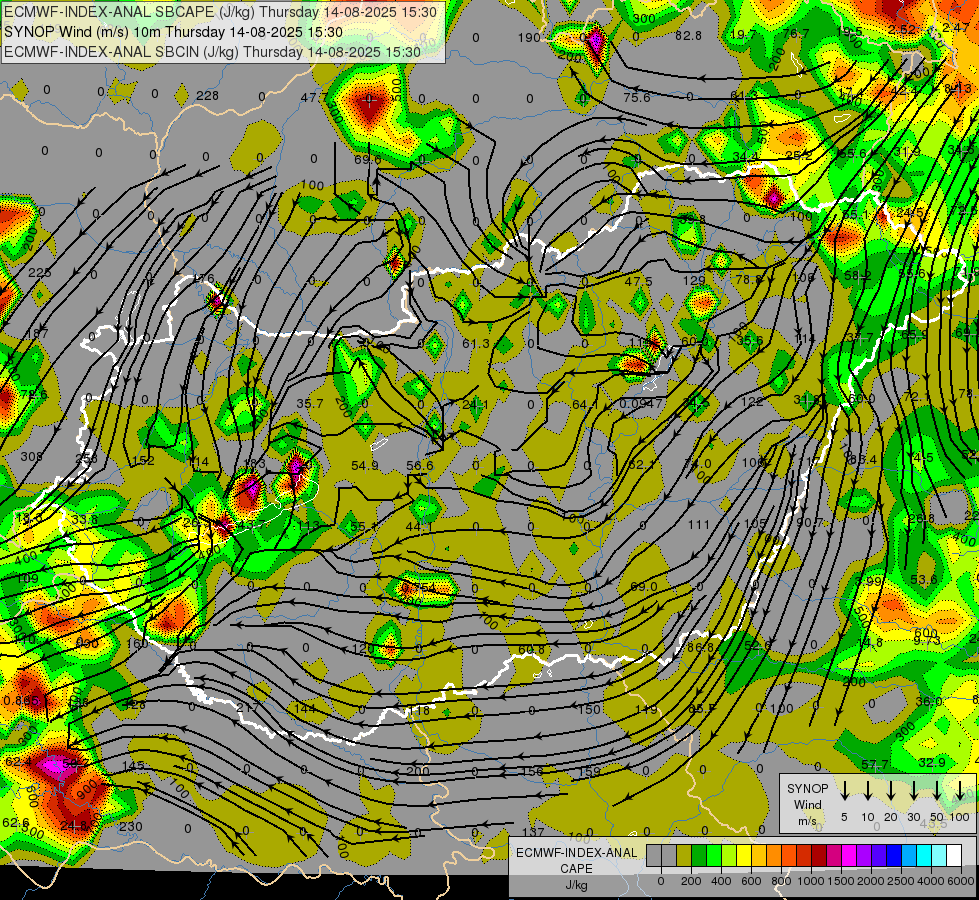Click the '26.8' value on the map
The height and width of the screenshot is (900, 979).
(922, 519)
